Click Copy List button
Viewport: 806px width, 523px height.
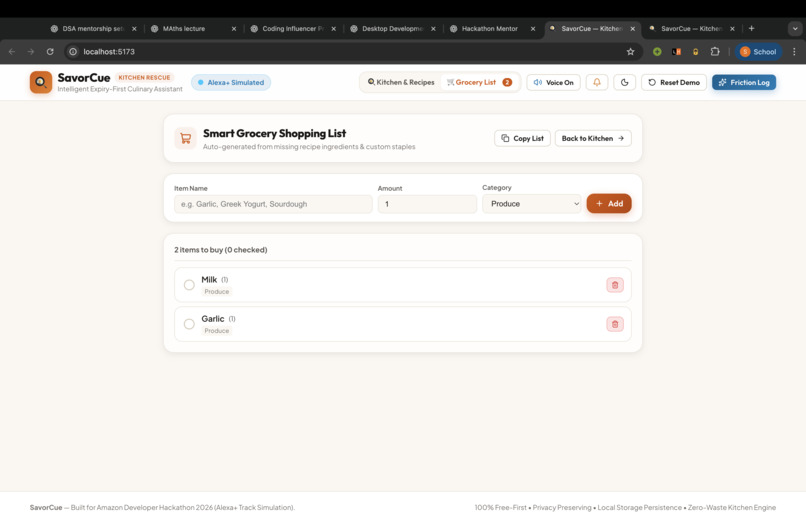[522, 138]
